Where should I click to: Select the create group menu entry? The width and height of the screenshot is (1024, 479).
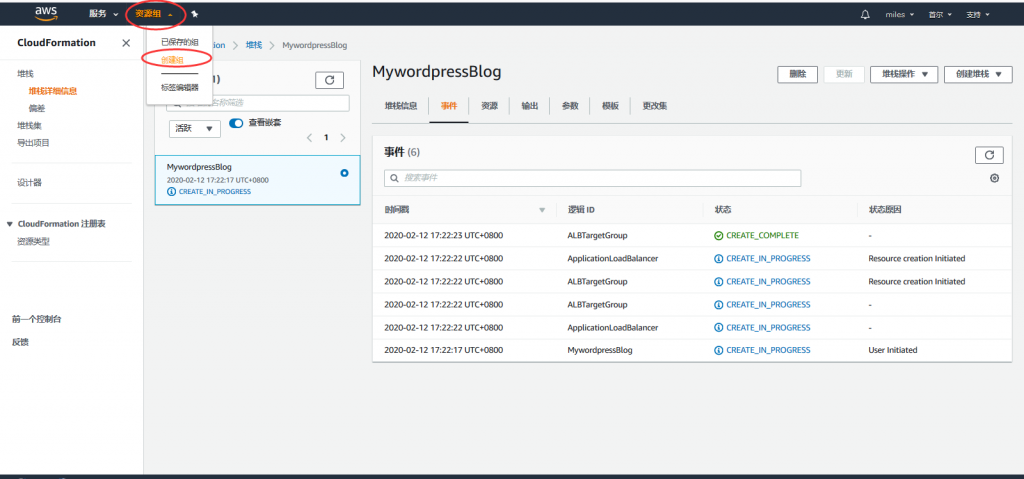[x=172, y=60]
